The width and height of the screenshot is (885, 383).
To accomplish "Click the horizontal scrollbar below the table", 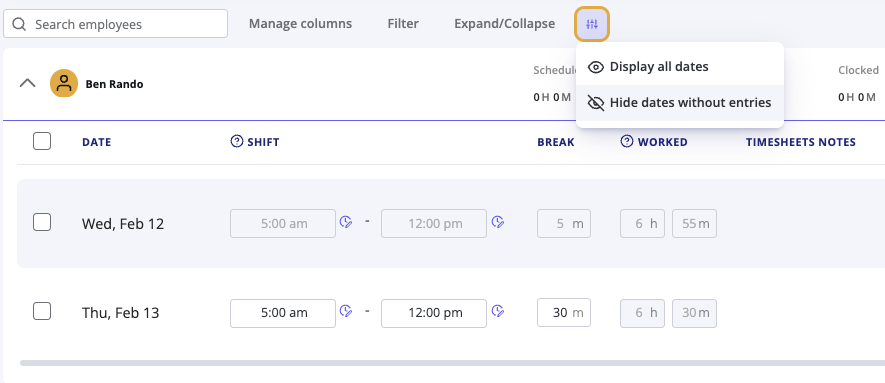I will point(452,363).
